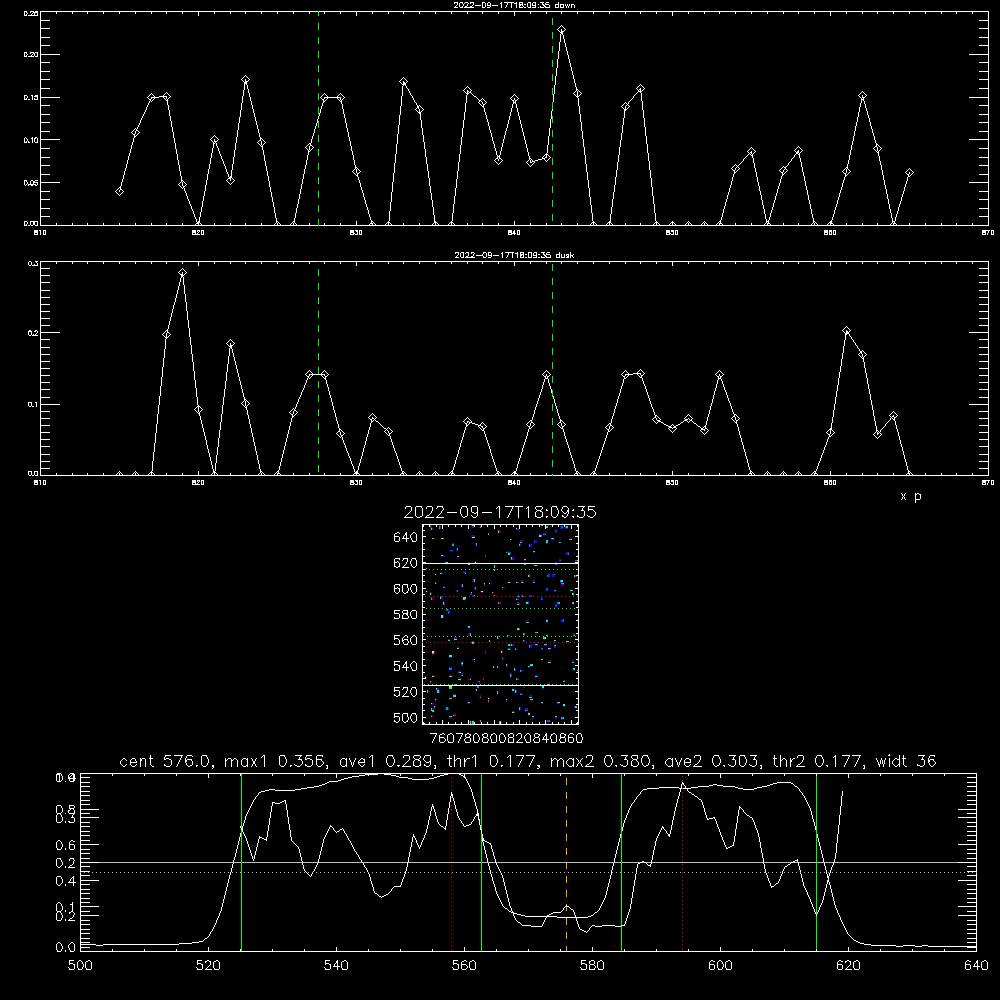The width and height of the screenshot is (1000, 1000).
Task: Click the green vertical line near 615
Action: click(x=816, y=862)
